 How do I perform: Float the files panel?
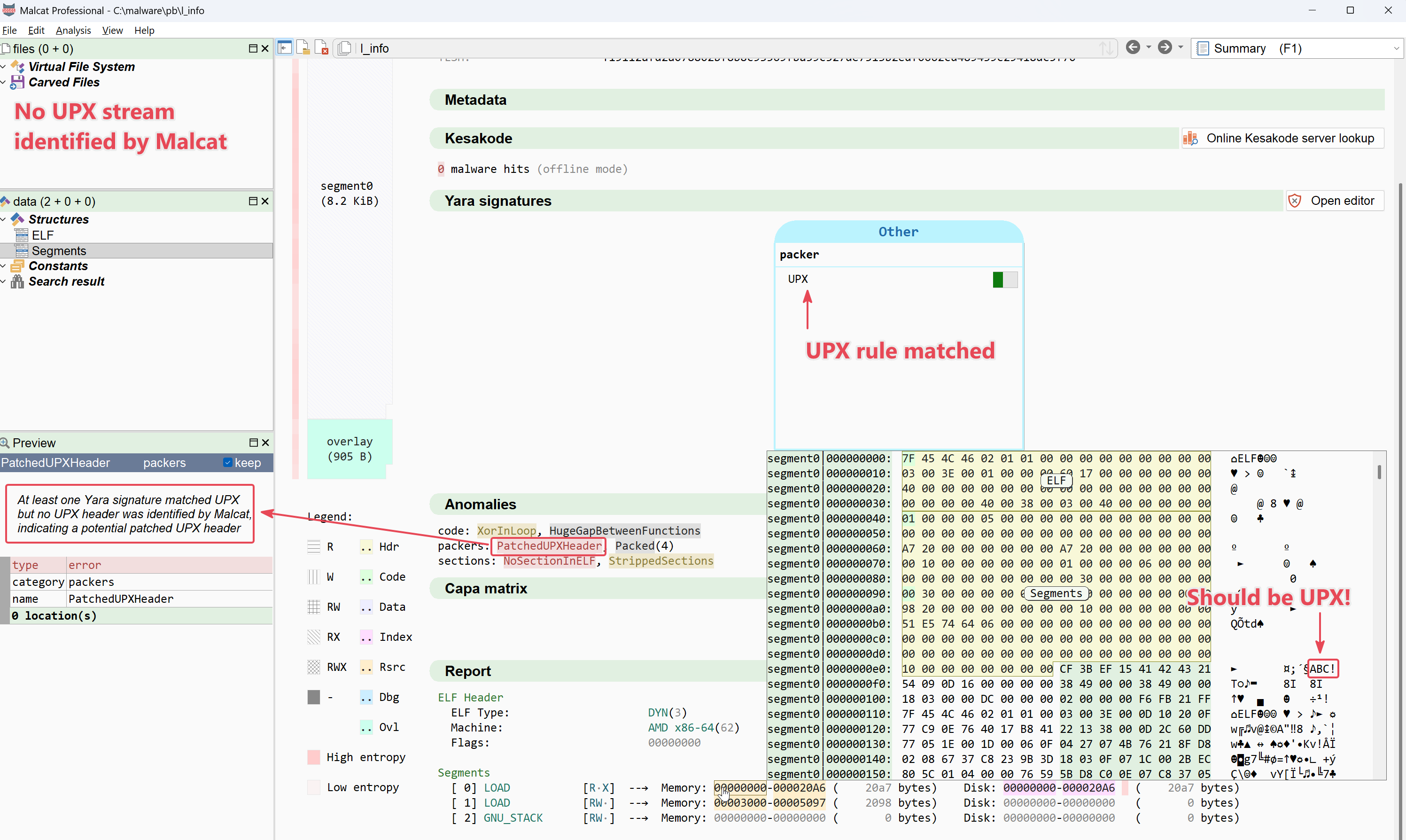253,49
